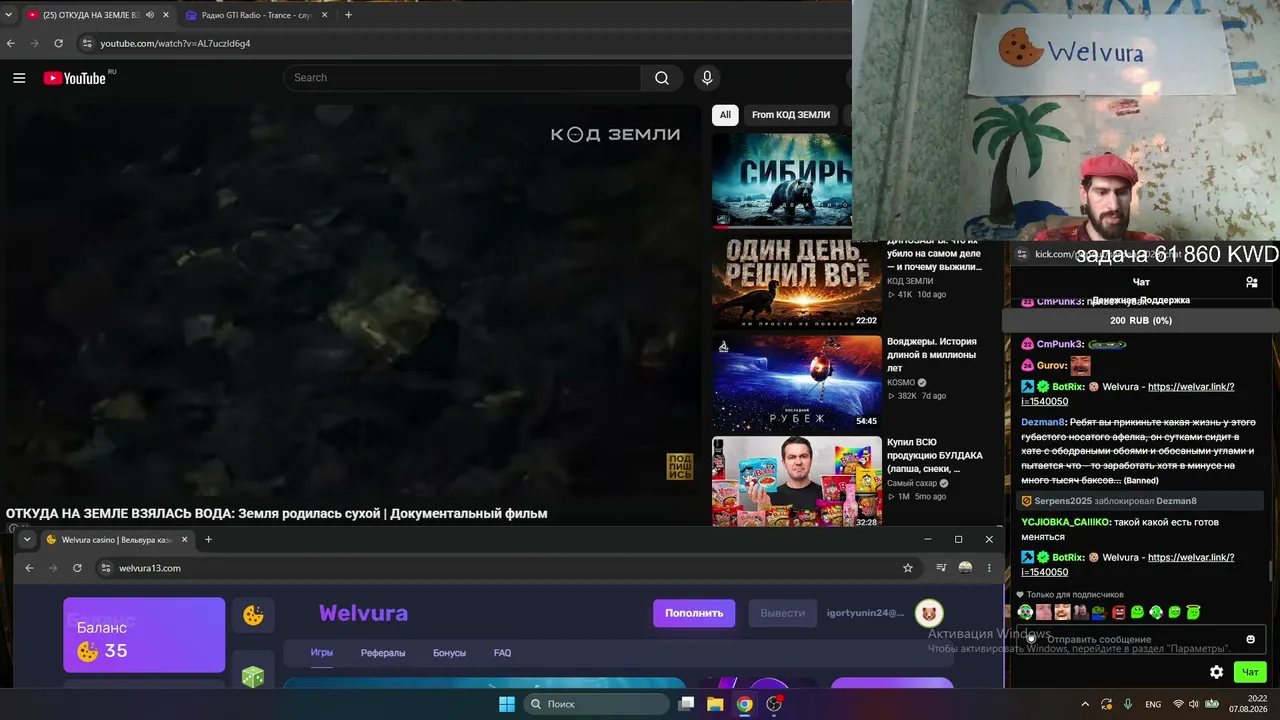Image resolution: width=1280 pixels, height=720 pixels.
Task: Open the Chrome three-dot menu in the Welvura window
Action: pyautogui.click(x=989, y=568)
